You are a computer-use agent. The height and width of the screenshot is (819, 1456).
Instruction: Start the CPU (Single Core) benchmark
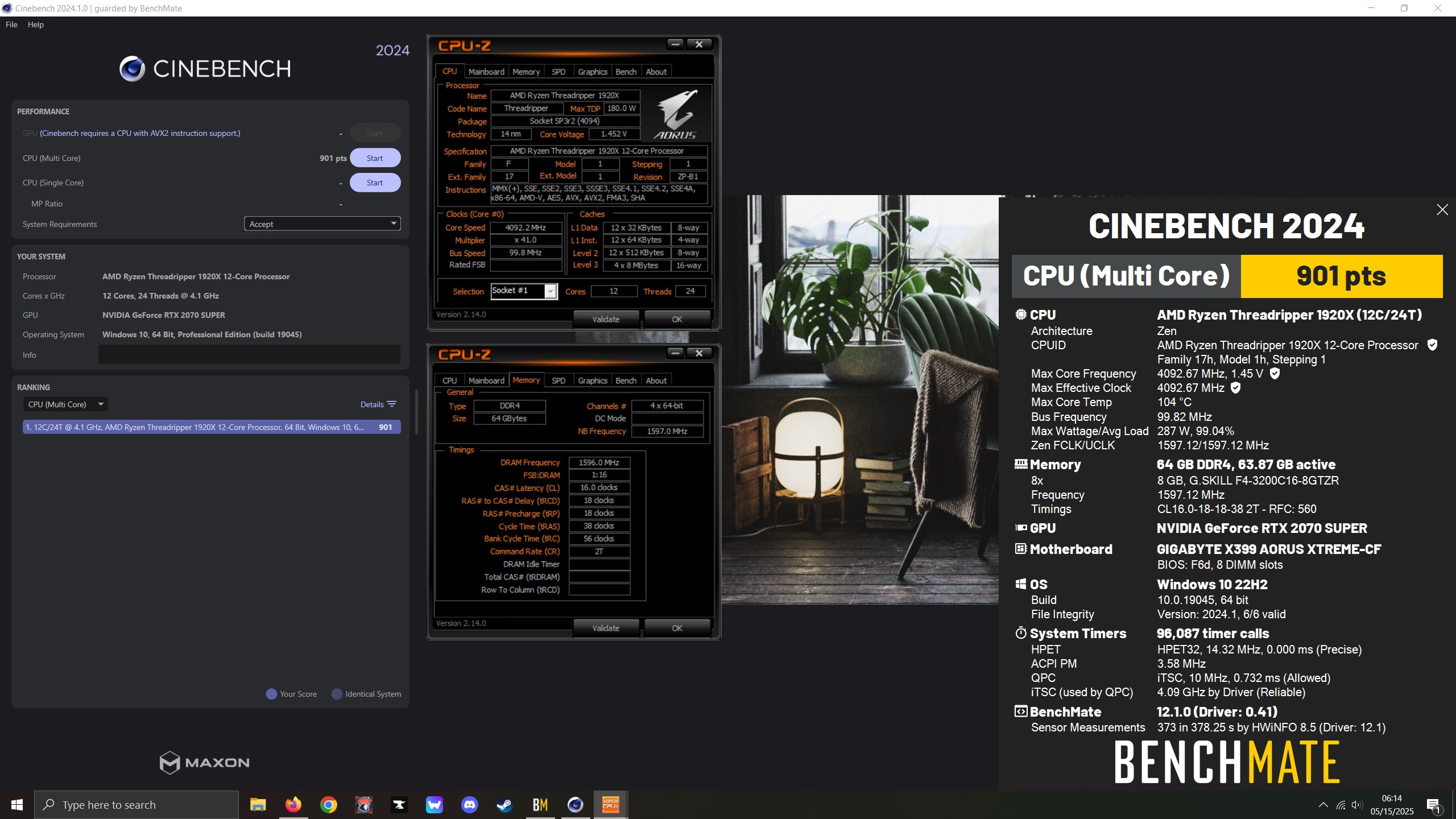tap(375, 183)
